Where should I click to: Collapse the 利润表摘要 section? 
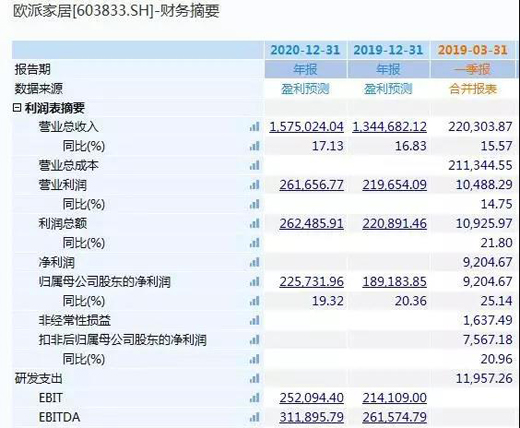(x=17, y=108)
